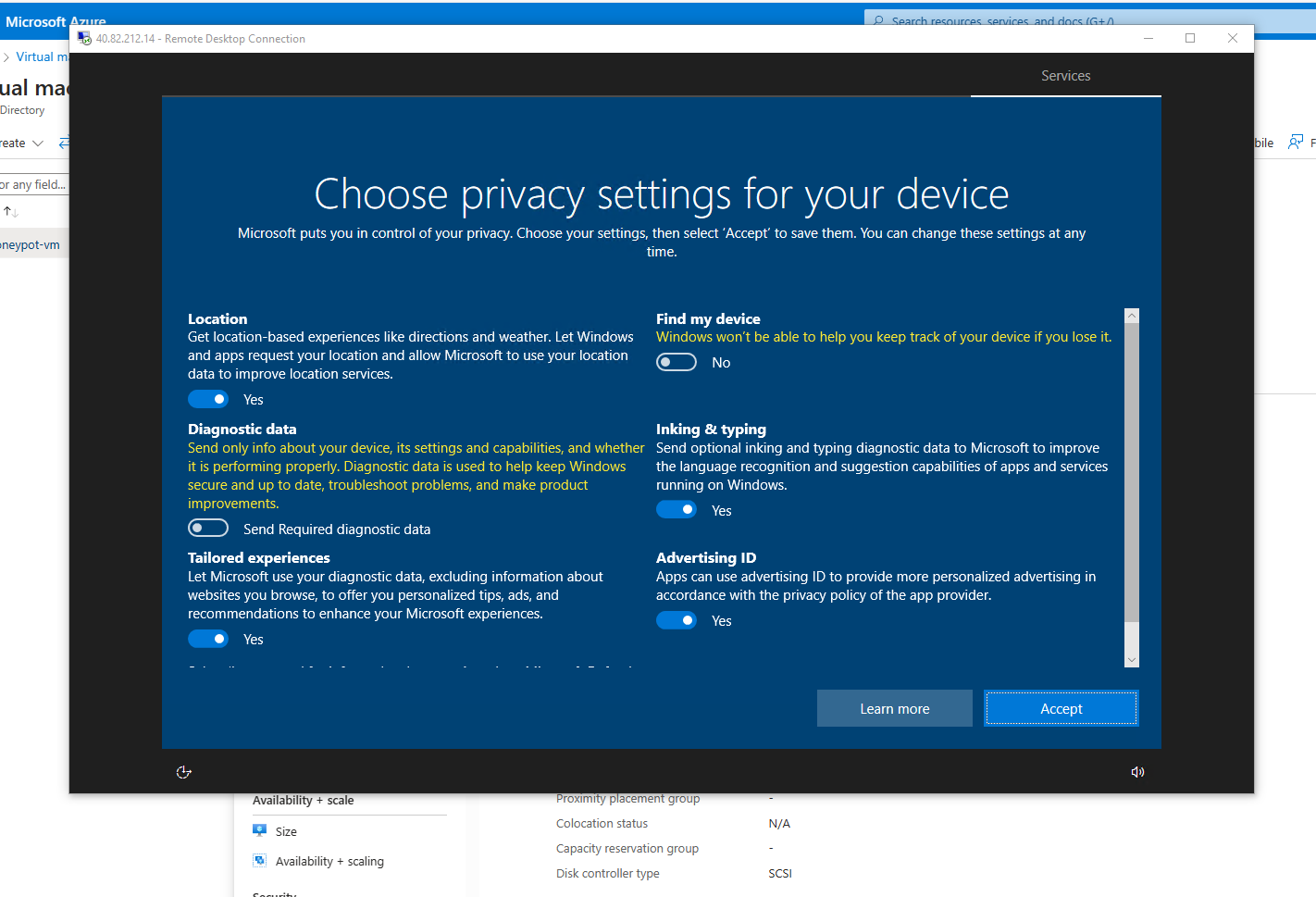Switch off the Advertising ID toggle
1316x897 pixels.
point(677,620)
